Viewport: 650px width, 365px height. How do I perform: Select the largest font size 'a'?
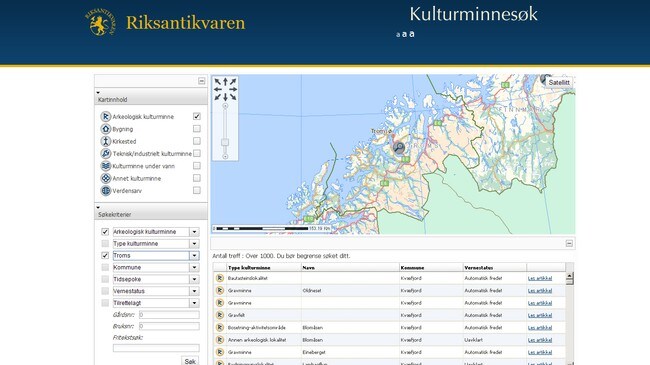[x=412, y=34]
